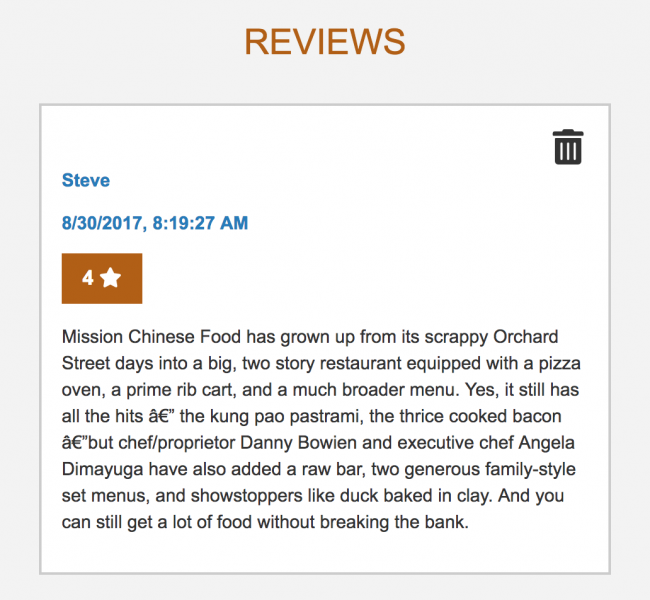Click the phrase prime rib cart
The height and width of the screenshot is (600, 650).
coord(181,390)
